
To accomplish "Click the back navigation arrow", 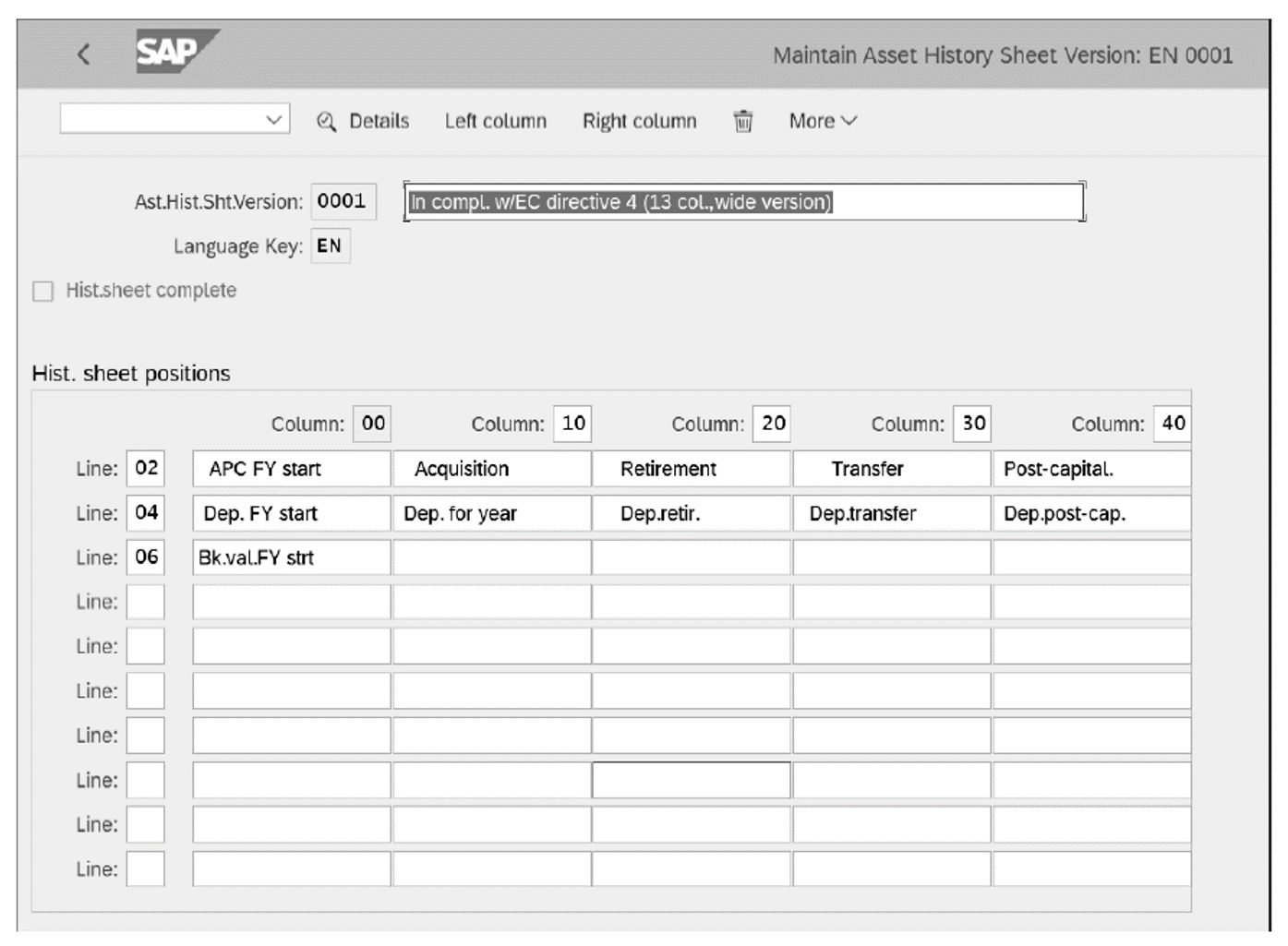I will 84,54.
